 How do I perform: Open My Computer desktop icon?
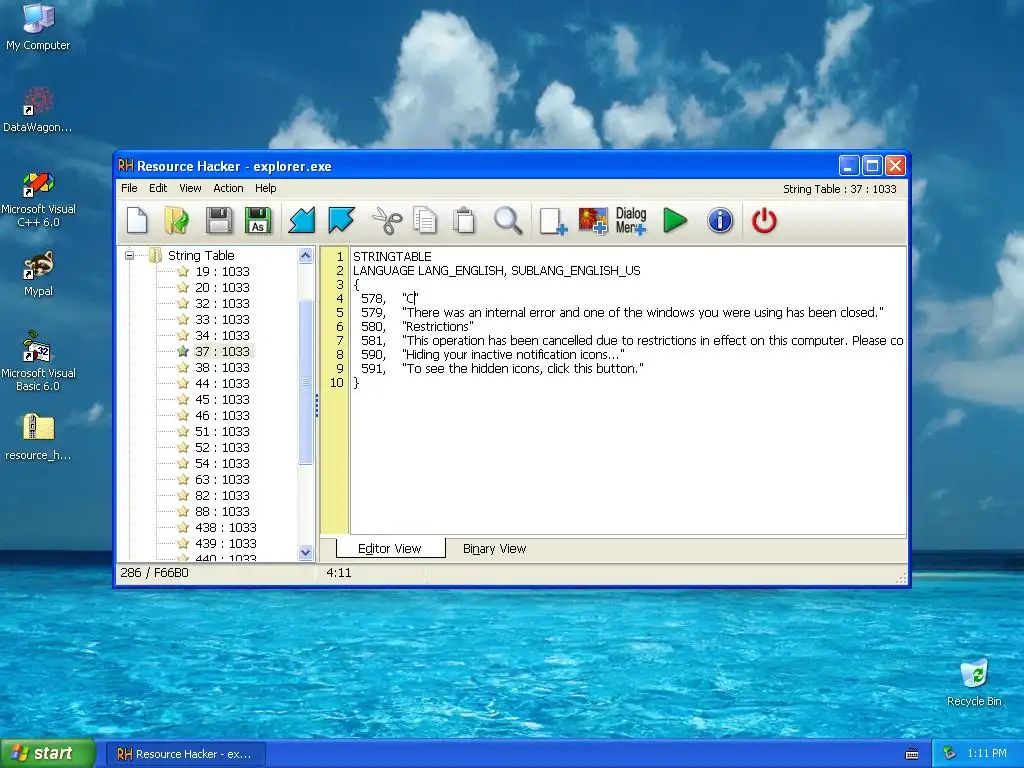coord(38,27)
